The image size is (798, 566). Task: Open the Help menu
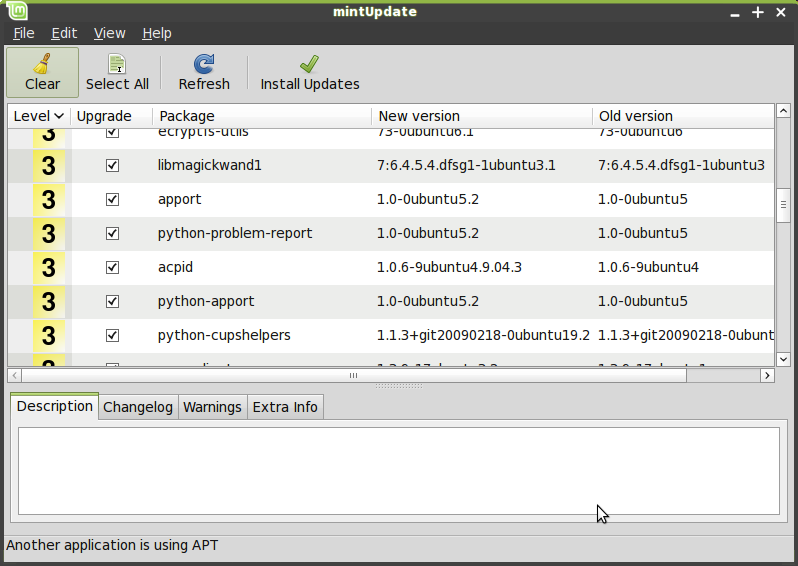(157, 33)
